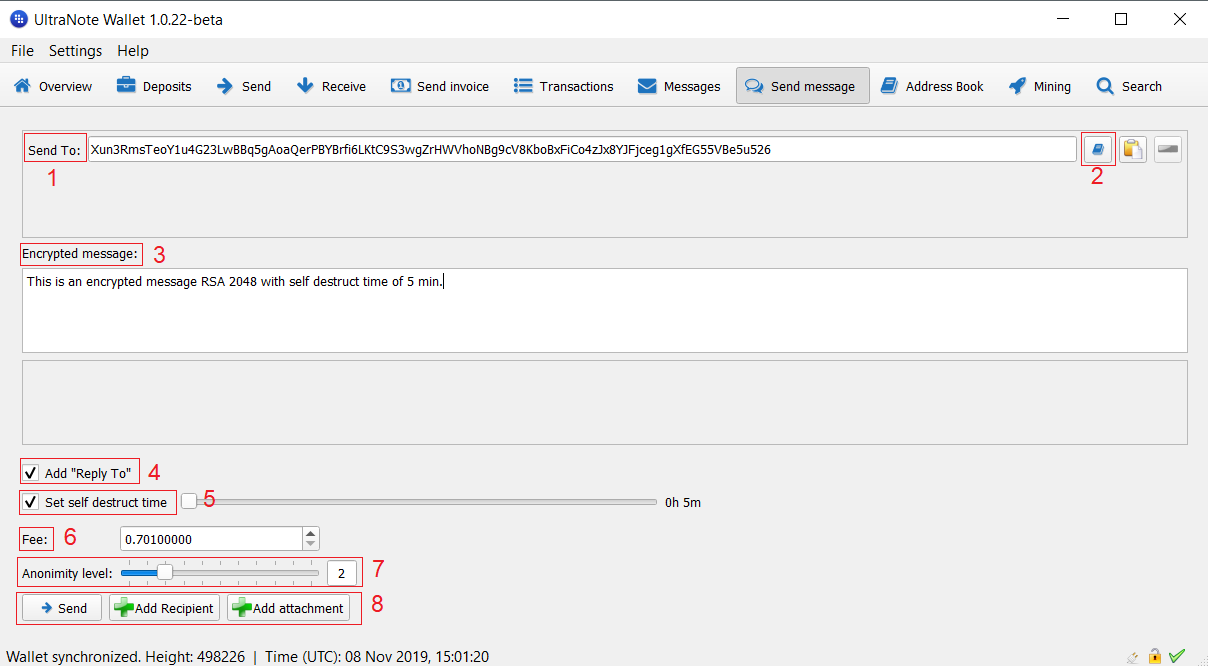Click the Anonimity level value box
Screen dimensions: 1208x666
341,573
